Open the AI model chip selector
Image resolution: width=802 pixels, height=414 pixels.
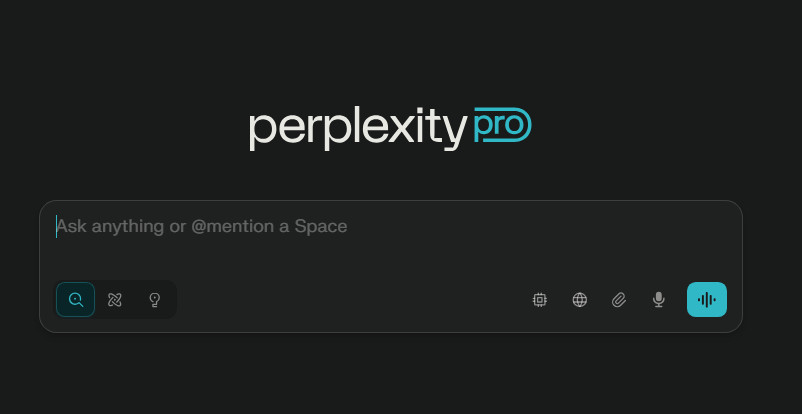pyautogui.click(x=540, y=299)
